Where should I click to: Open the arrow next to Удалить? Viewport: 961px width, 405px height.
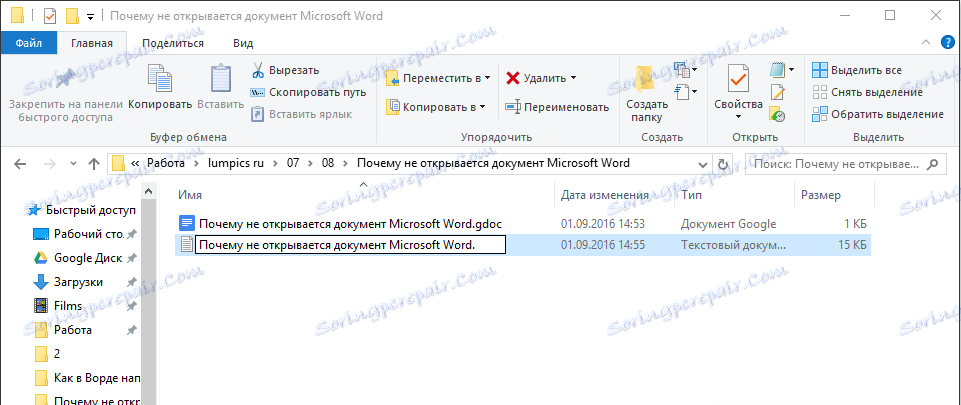click(x=573, y=78)
